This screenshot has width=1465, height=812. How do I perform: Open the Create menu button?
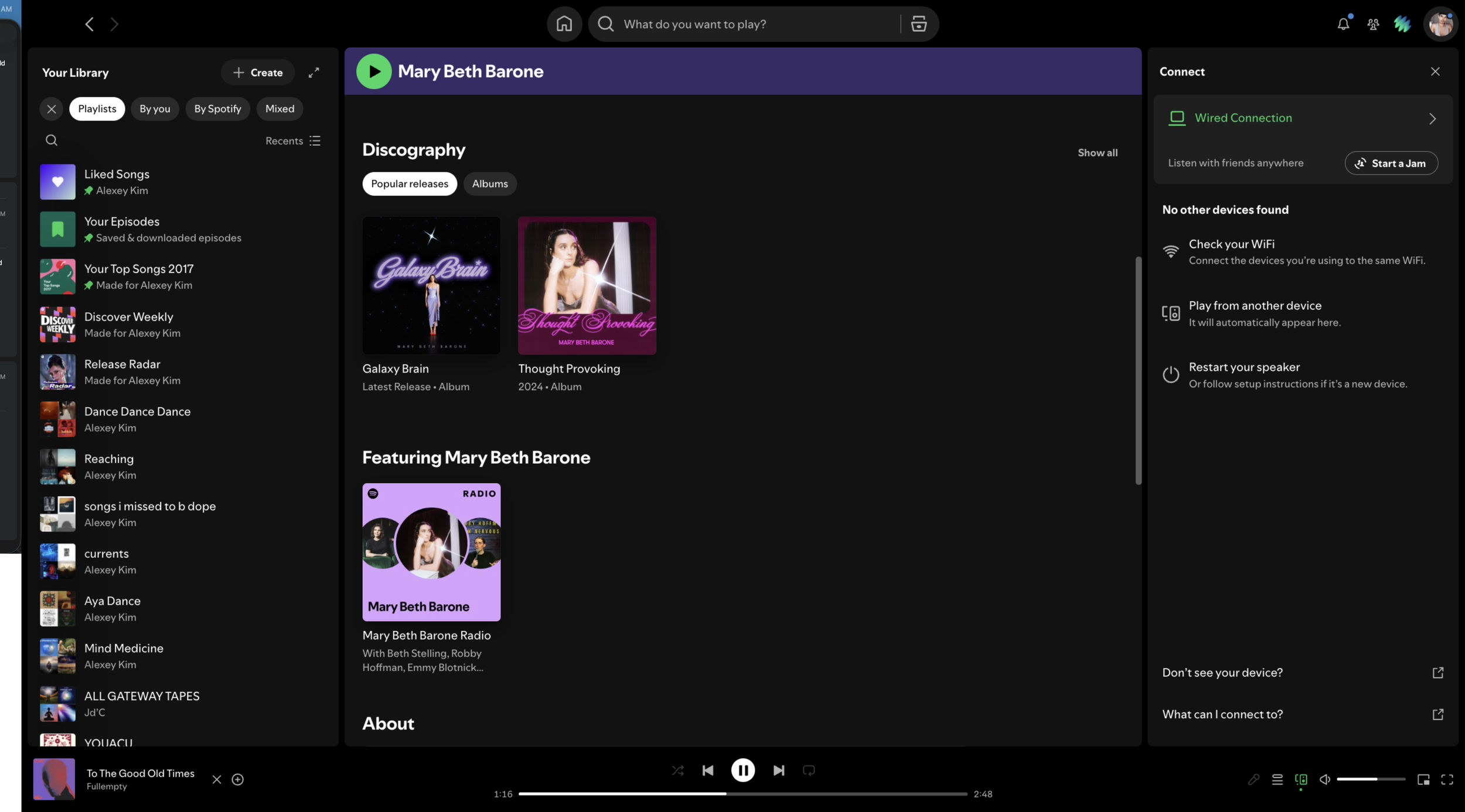coord(258,73)
